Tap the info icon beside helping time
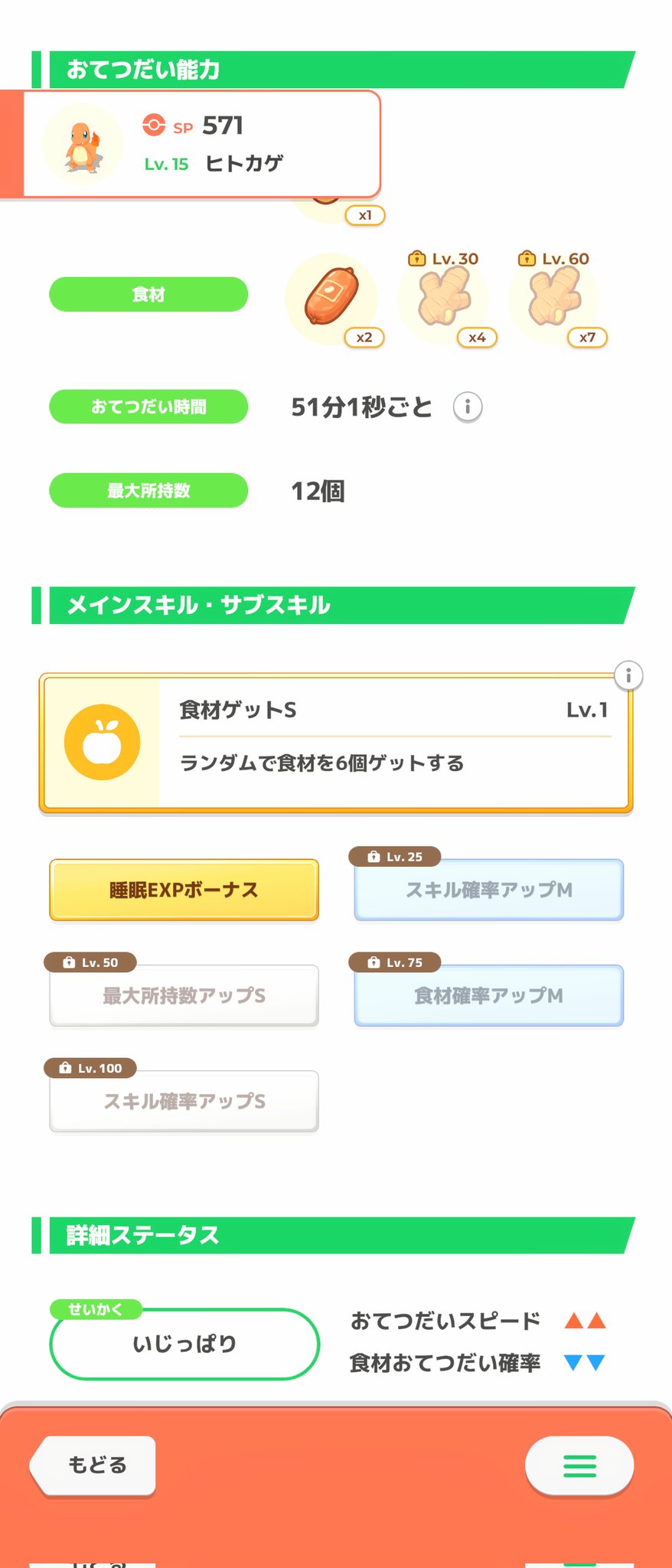Viewport: 672px width, 1568px height. point(468,407)
